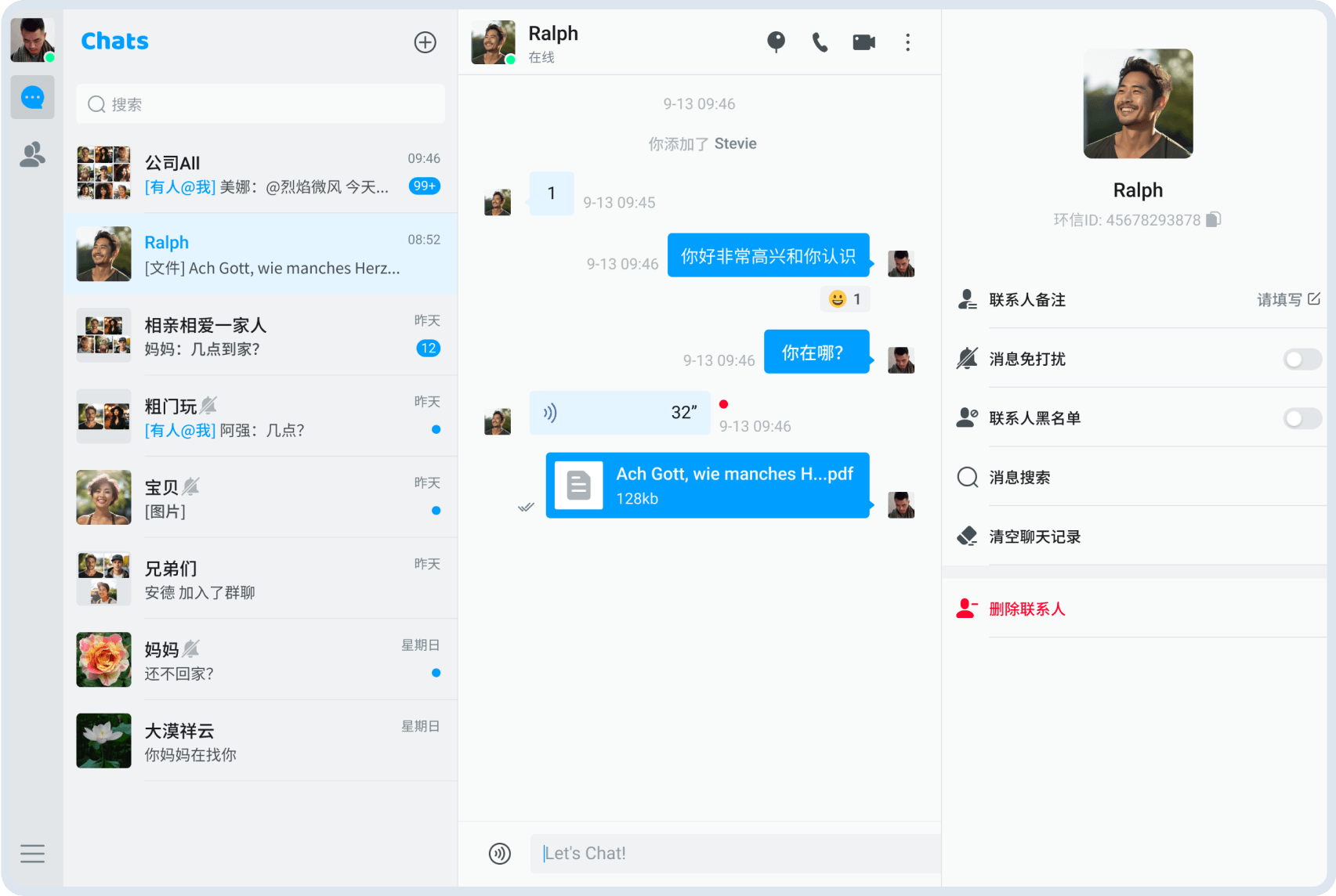
Task: Open 消息搜索 in contact panel
Action: [x=1019, y=478]
